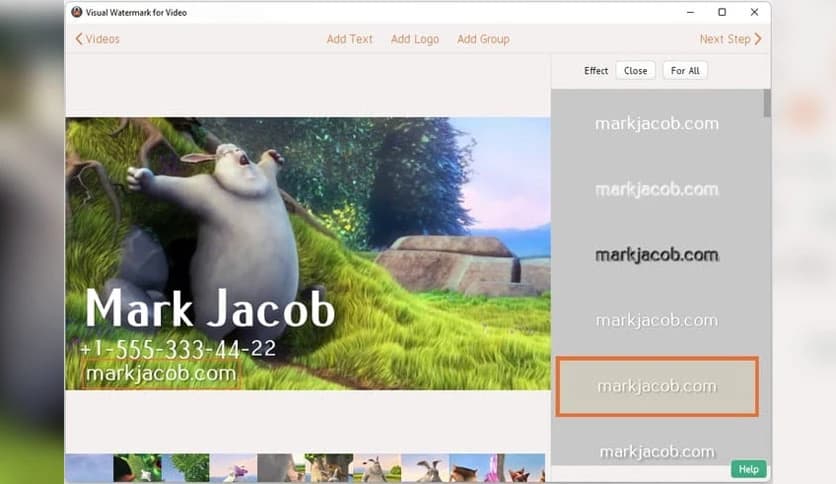Proceed to Next Step

coord(730,39)
